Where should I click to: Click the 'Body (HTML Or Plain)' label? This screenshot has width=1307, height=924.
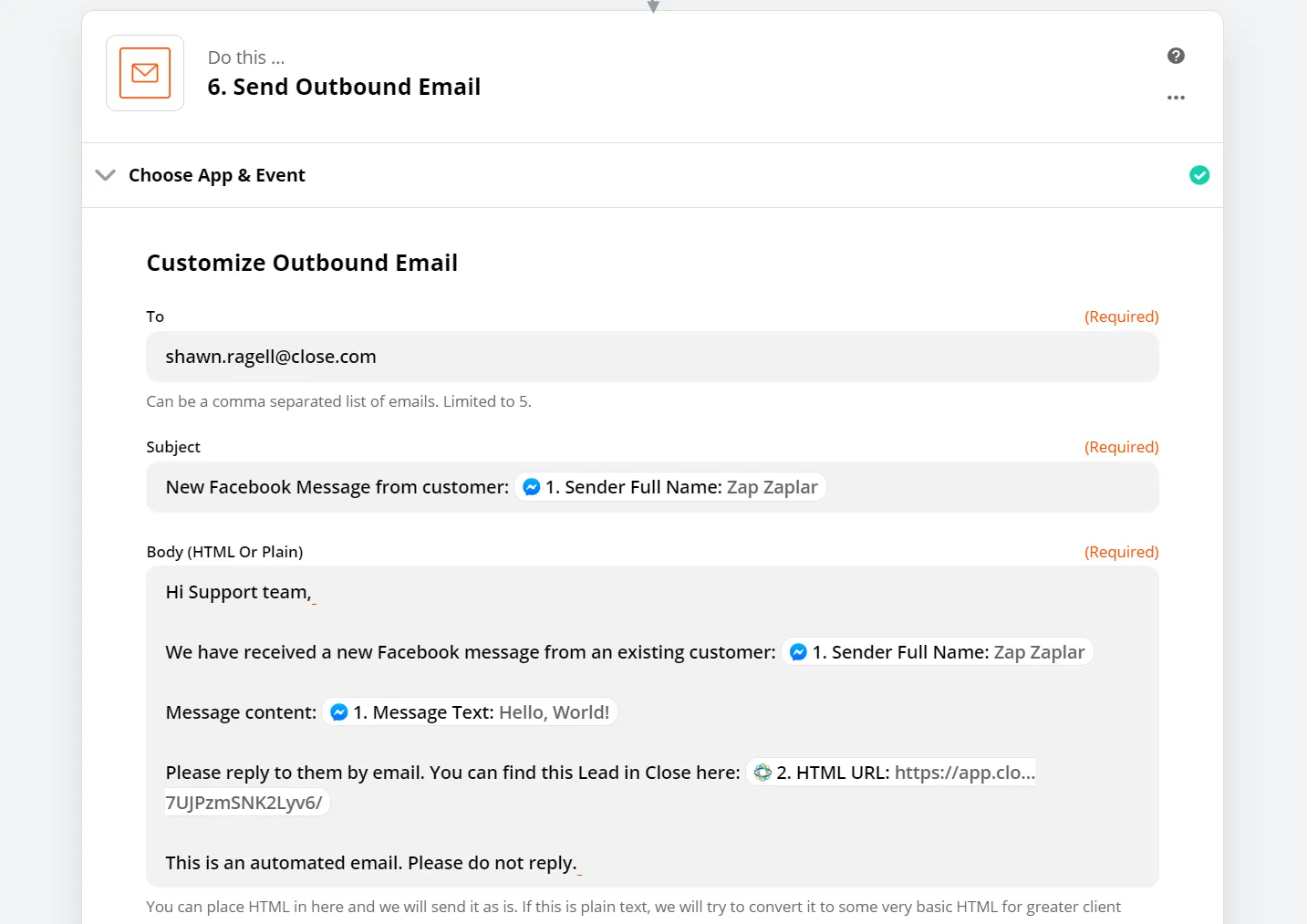[224, 552]
